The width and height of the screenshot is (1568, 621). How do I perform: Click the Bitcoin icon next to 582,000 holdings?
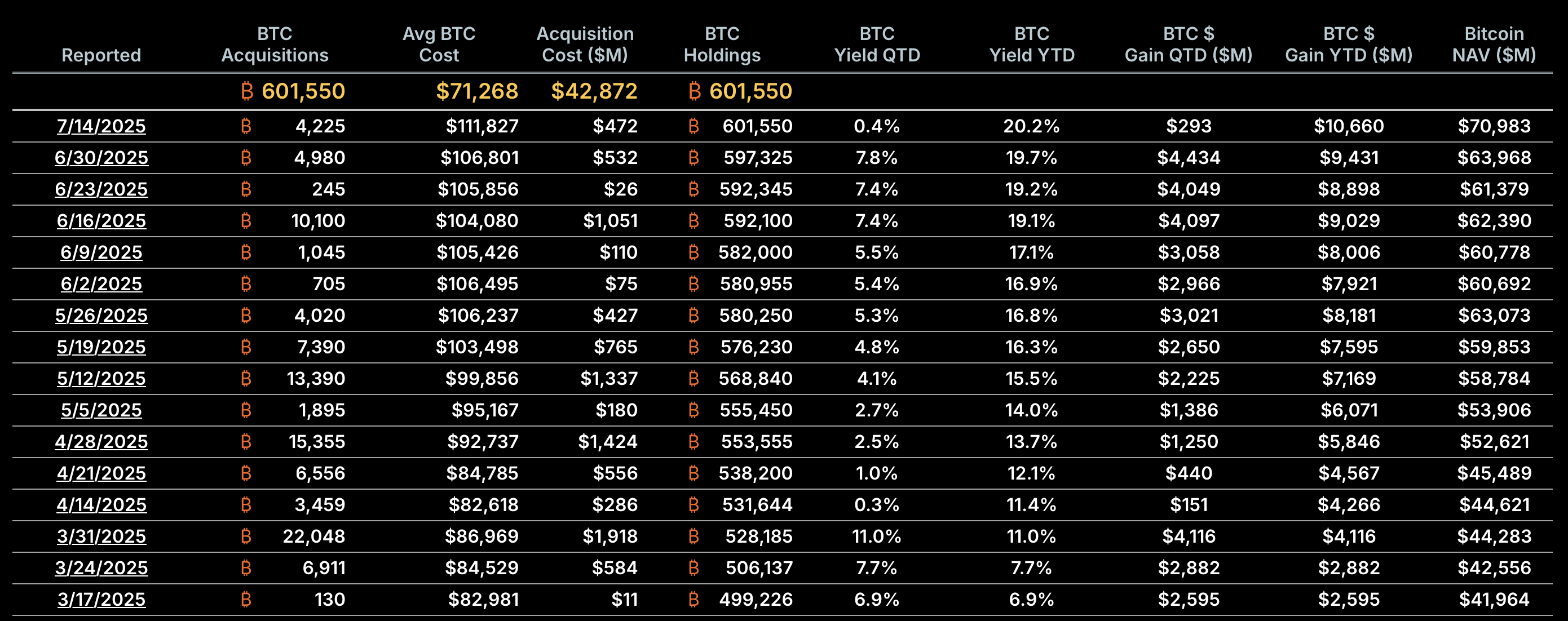[x=694, y=252]
